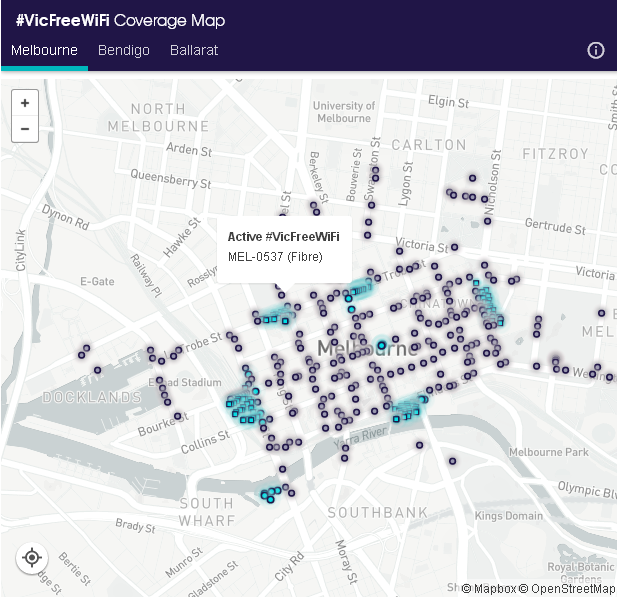
Task: Click the locate-me crosshair button
Action: click(x=31, y=557)
